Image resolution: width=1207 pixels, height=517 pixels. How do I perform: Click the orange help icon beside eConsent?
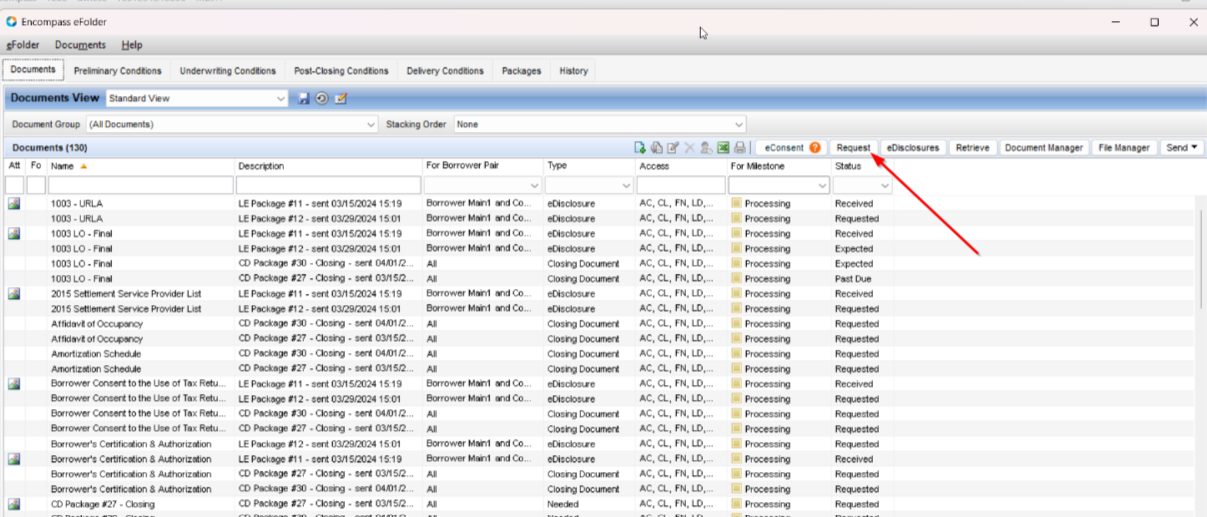pyautogui.click(x=815, y=148)
